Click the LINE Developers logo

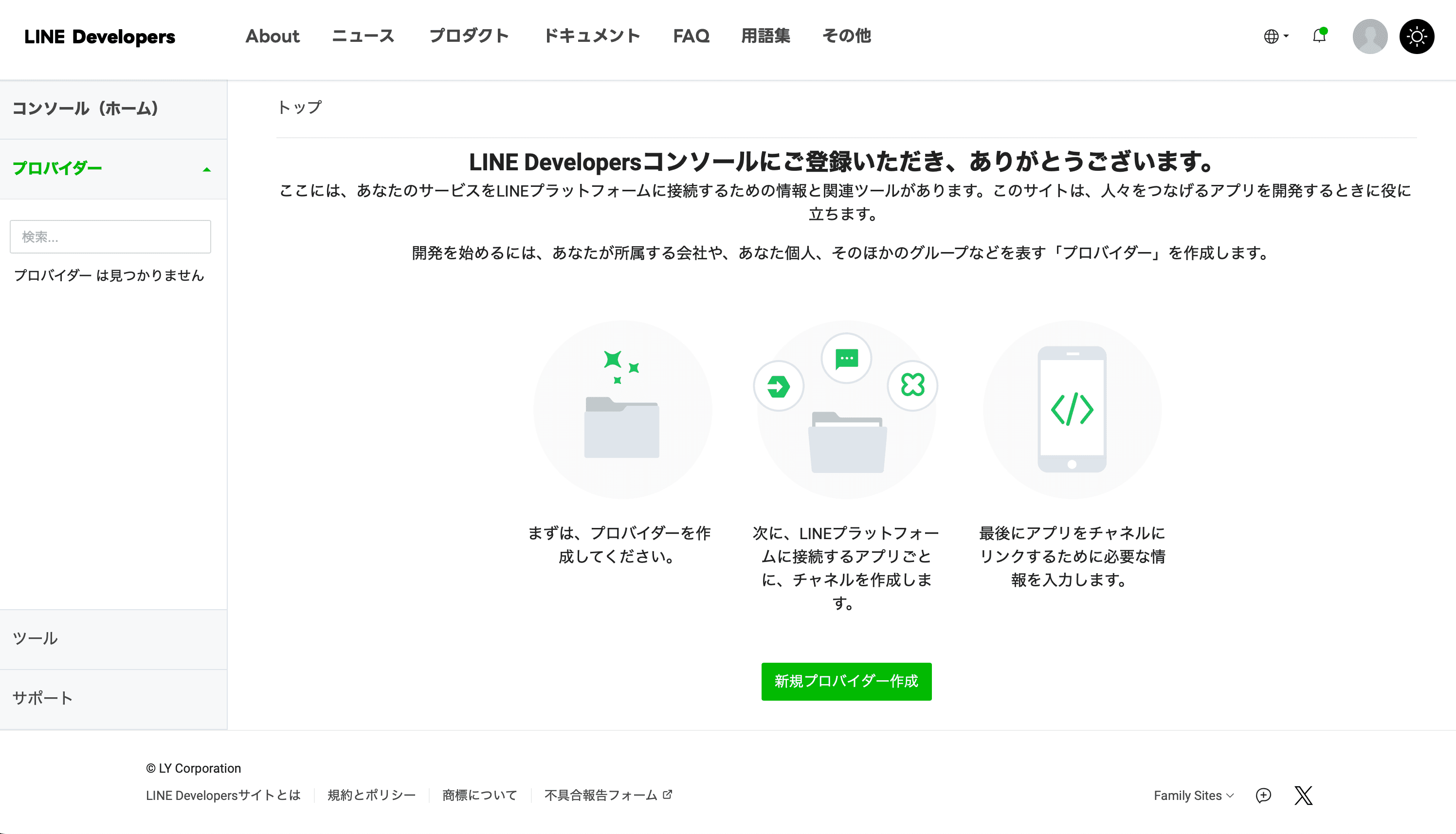[100, 36]
